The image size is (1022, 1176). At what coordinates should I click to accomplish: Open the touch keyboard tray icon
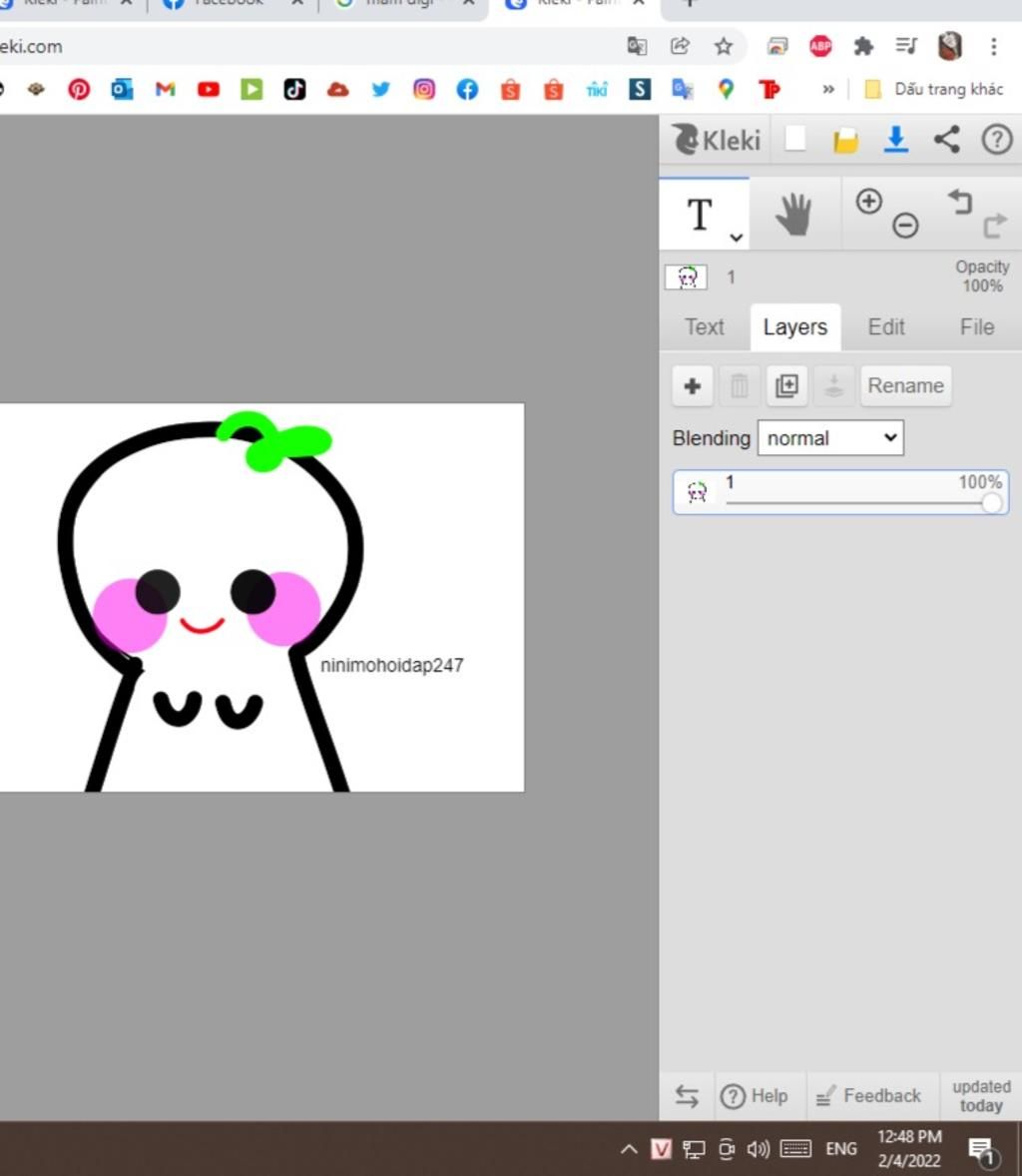click(x=795, y=1149)
